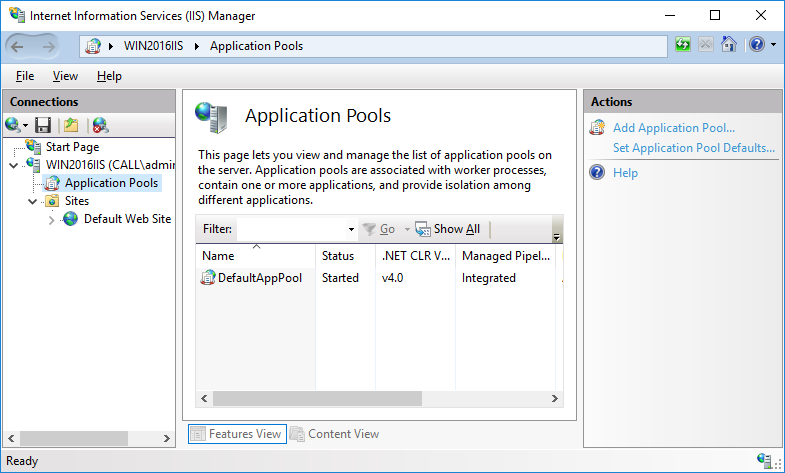
Task: Click the Show All button
Action: click(448, 229)
